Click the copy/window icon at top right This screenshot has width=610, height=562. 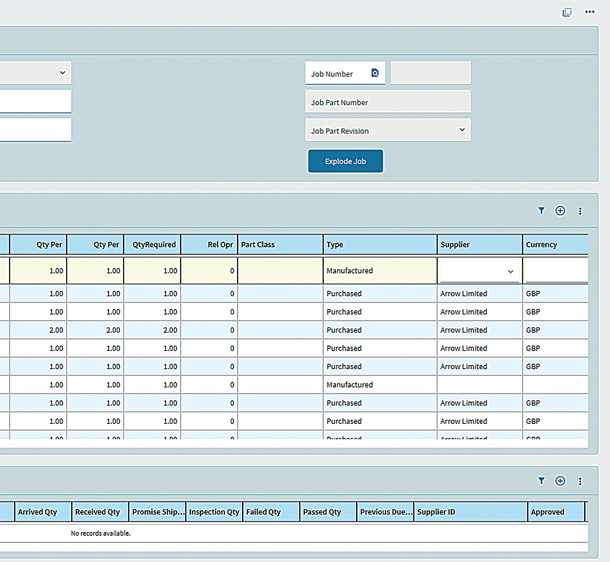[x=567, y=12]
